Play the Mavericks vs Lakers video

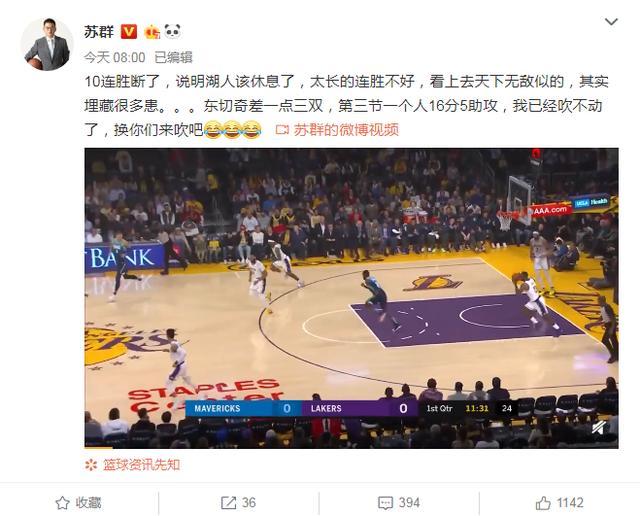[351, 298]
